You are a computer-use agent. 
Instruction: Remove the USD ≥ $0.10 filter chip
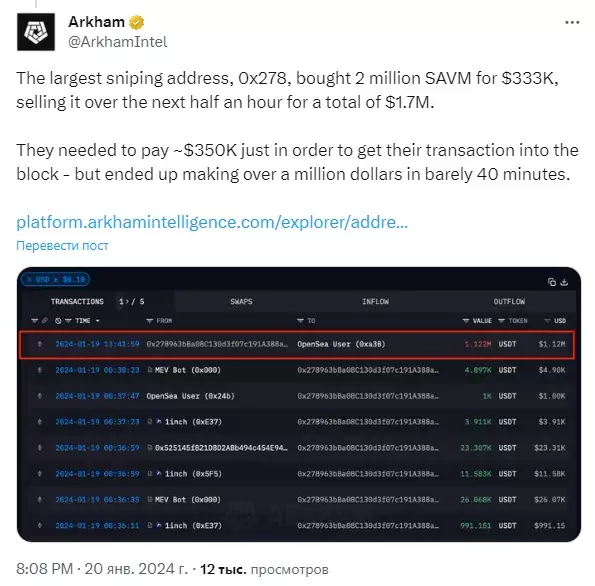(x=29, y=280)
